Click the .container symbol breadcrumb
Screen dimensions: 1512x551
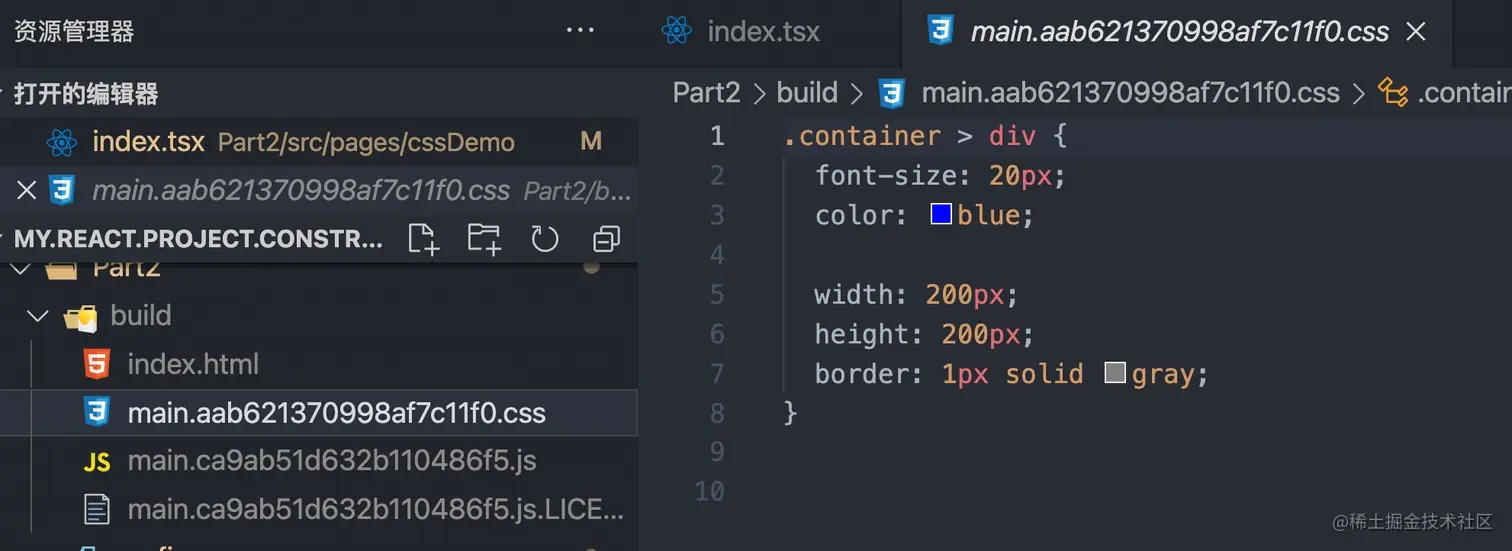pos(1464,93)
